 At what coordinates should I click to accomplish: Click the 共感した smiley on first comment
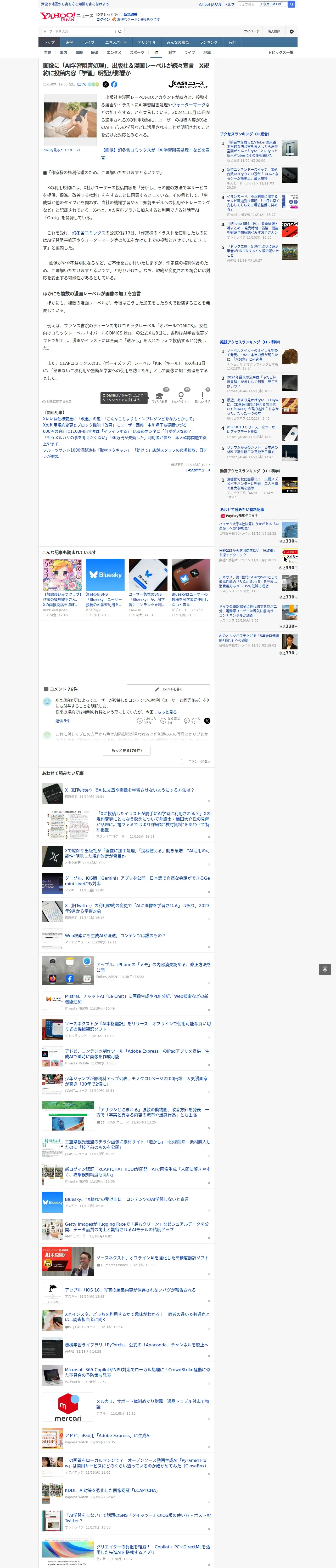click(140, 721)
